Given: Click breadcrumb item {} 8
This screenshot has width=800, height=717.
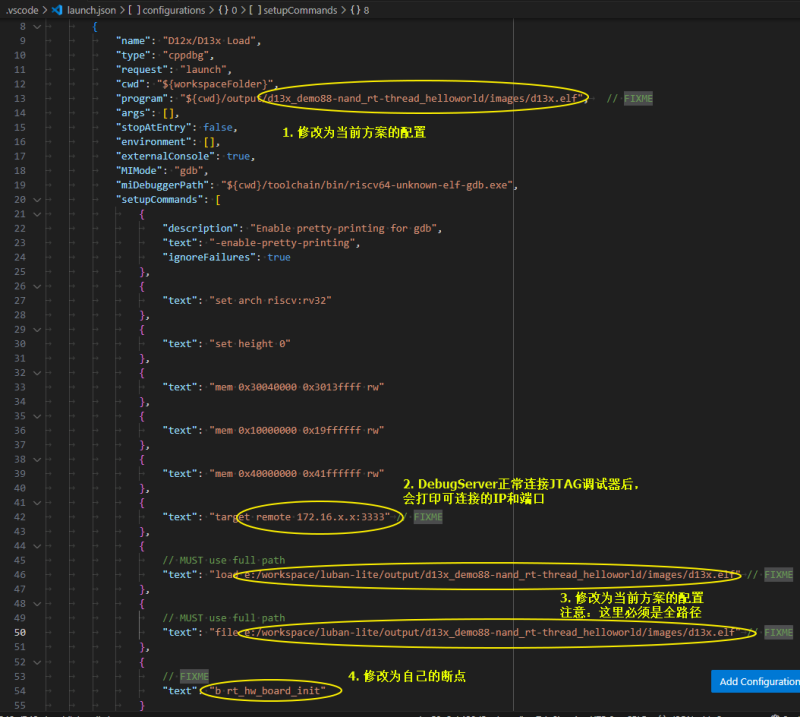Looking at the screenshot, I should [x=360, y=10].
